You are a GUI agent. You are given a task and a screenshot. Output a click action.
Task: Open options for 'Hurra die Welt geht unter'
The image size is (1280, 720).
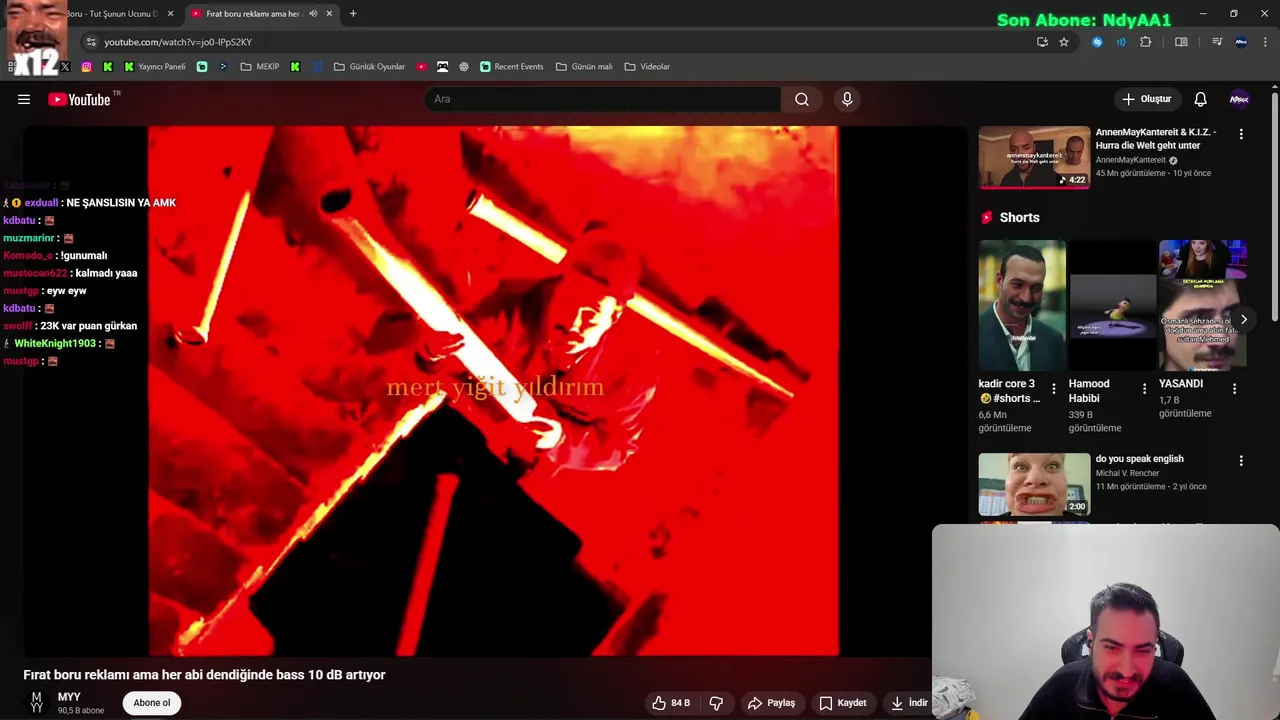(x=1241, y=134)
